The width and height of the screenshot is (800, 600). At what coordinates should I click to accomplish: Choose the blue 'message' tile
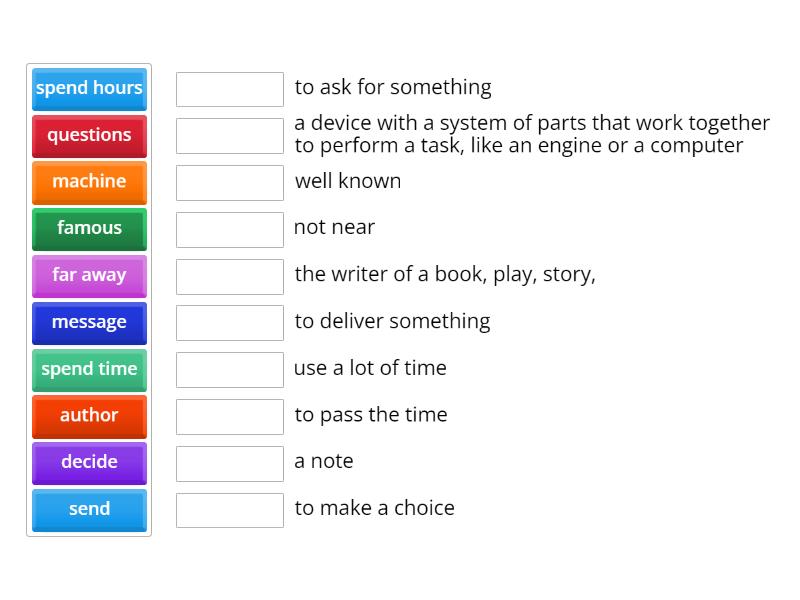89,322
